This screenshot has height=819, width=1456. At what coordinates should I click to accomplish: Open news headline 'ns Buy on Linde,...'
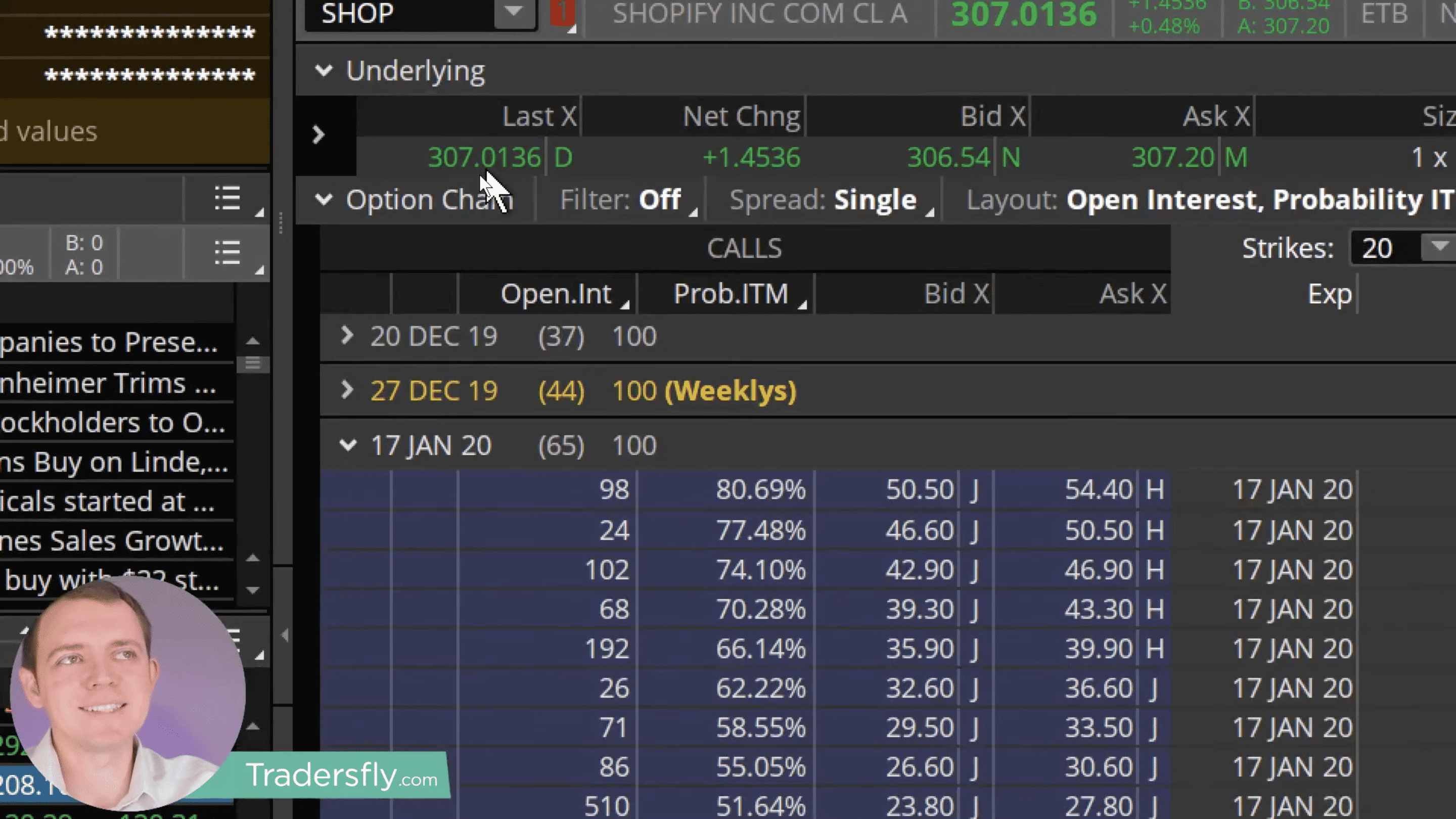(x=114, y=463)
